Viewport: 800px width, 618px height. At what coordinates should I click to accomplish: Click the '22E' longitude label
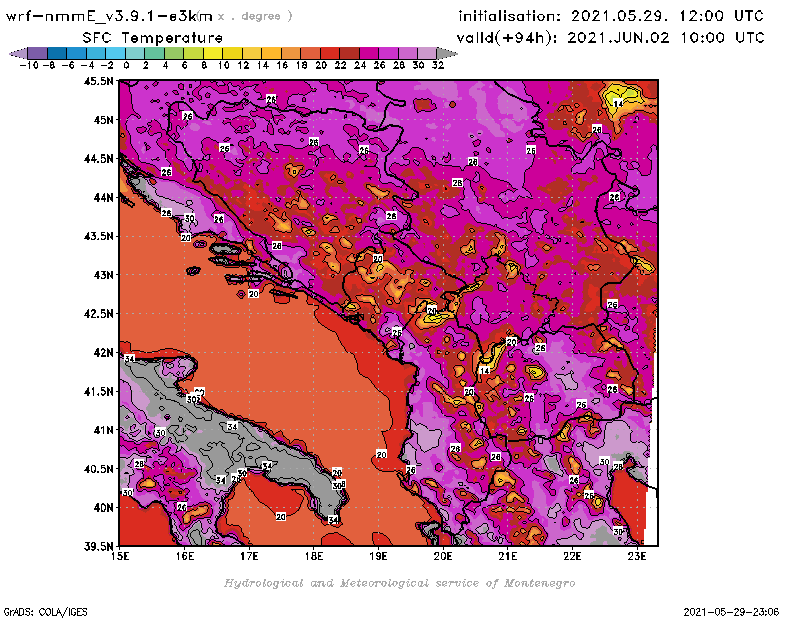pyautogui.click(x=572, y=556)
